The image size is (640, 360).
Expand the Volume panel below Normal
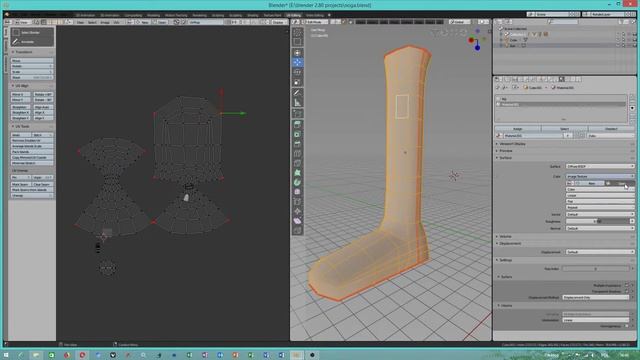tap(504, 236)
